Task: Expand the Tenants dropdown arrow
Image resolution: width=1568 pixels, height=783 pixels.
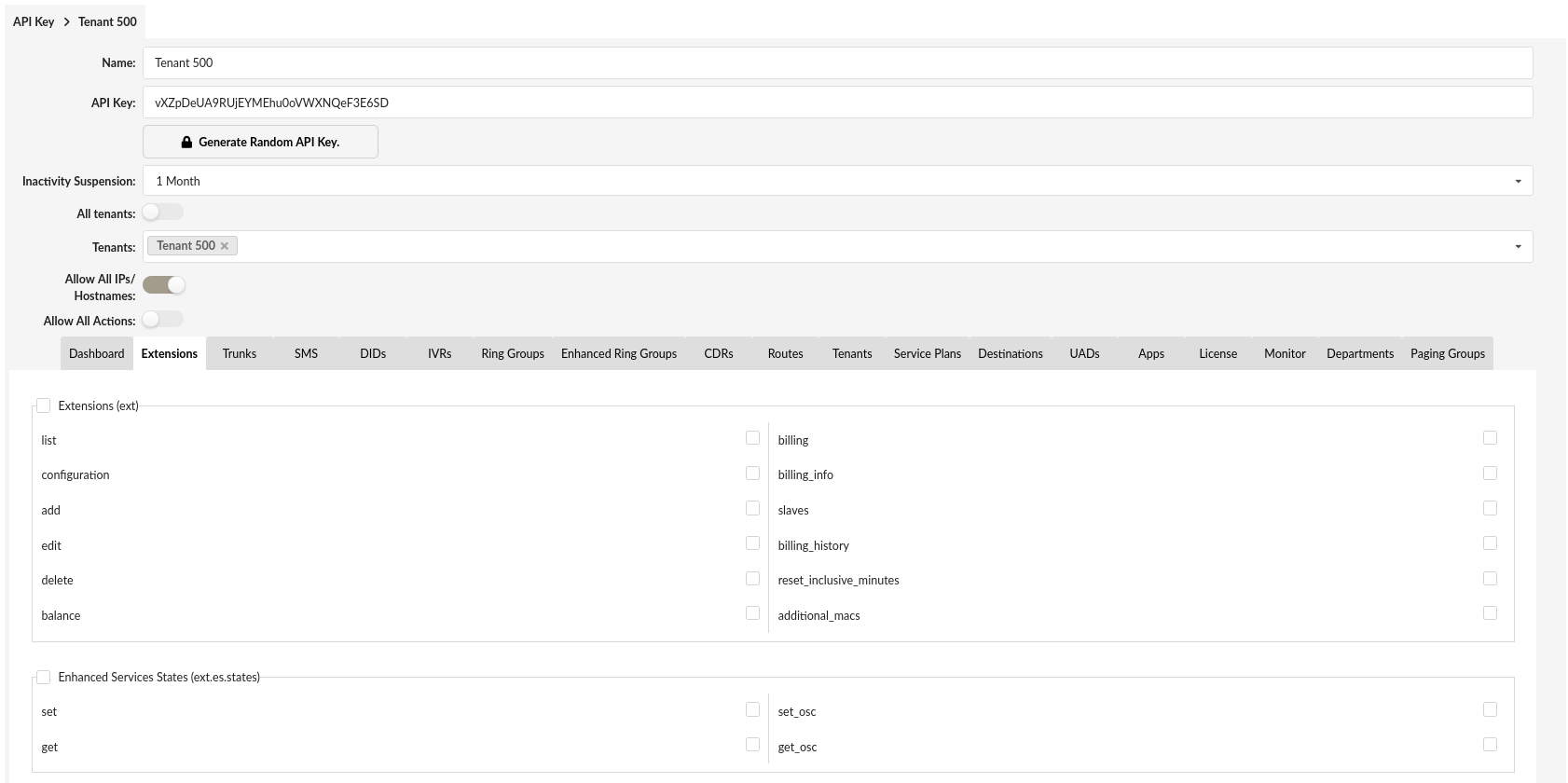Action: 1518,247
